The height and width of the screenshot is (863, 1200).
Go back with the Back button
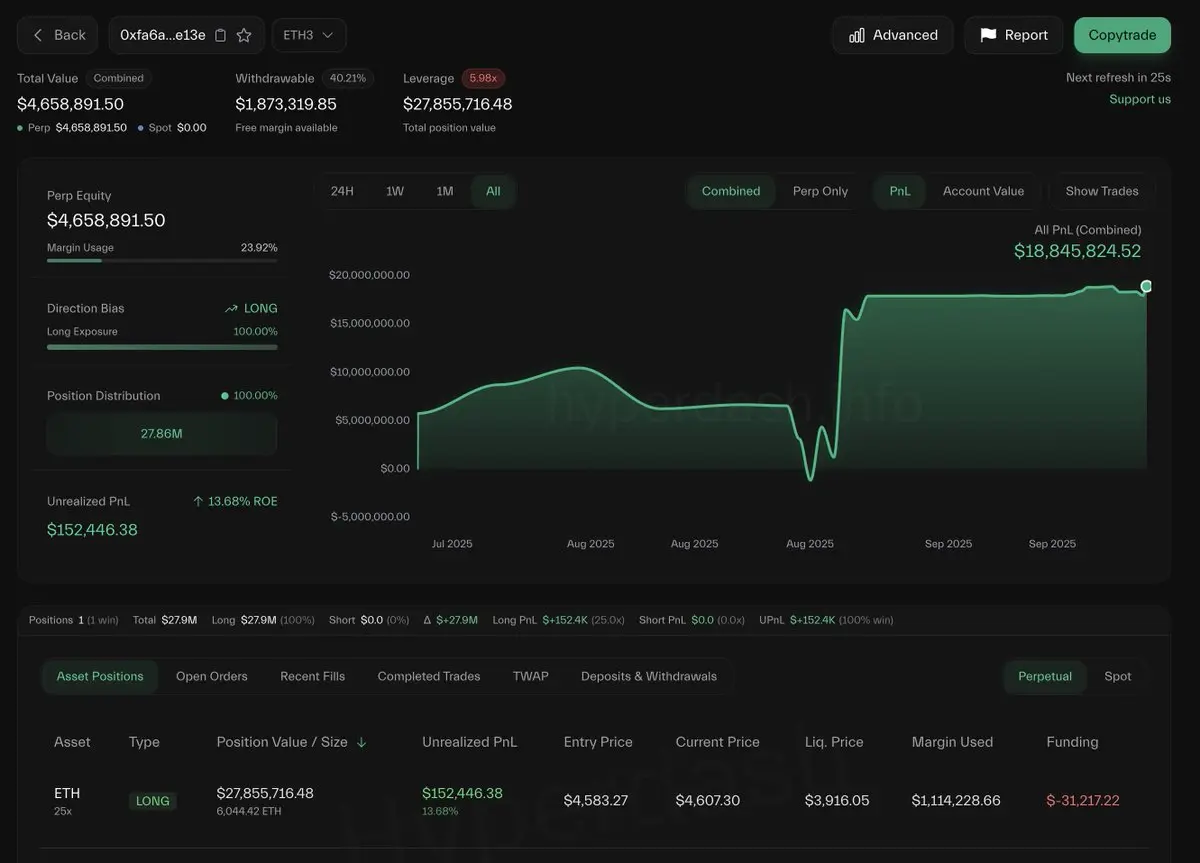coord(58,35)
